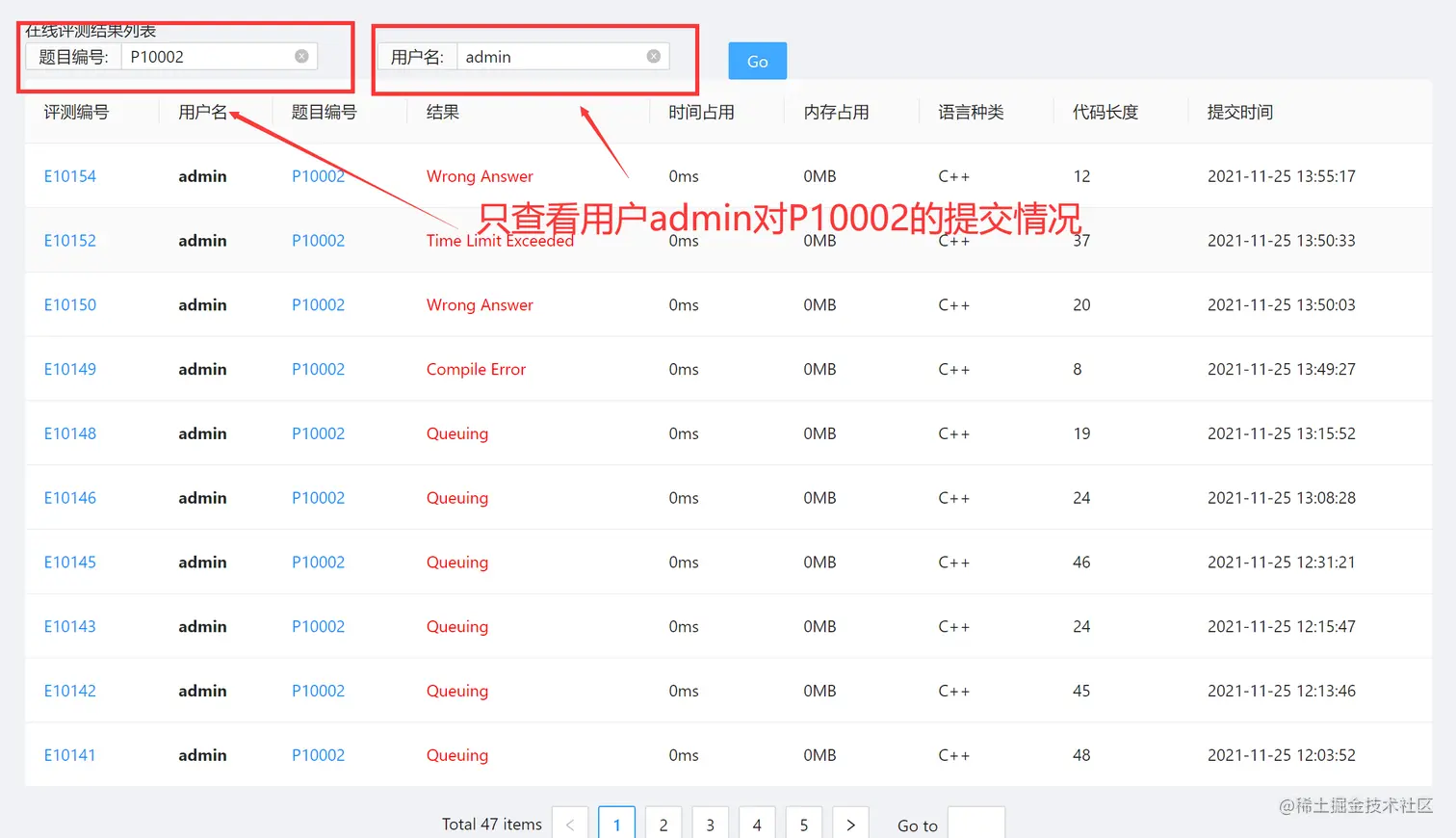This screenshot has height=838, width=1456.
Task: Click code length 48 in row E10141
Action: tap(1082, 755)
